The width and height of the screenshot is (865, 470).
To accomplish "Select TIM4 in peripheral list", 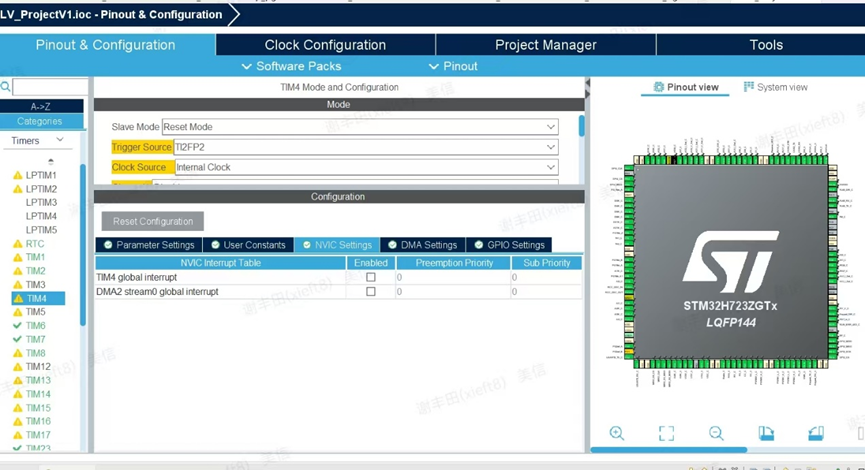I will click(x=38, y=298).
